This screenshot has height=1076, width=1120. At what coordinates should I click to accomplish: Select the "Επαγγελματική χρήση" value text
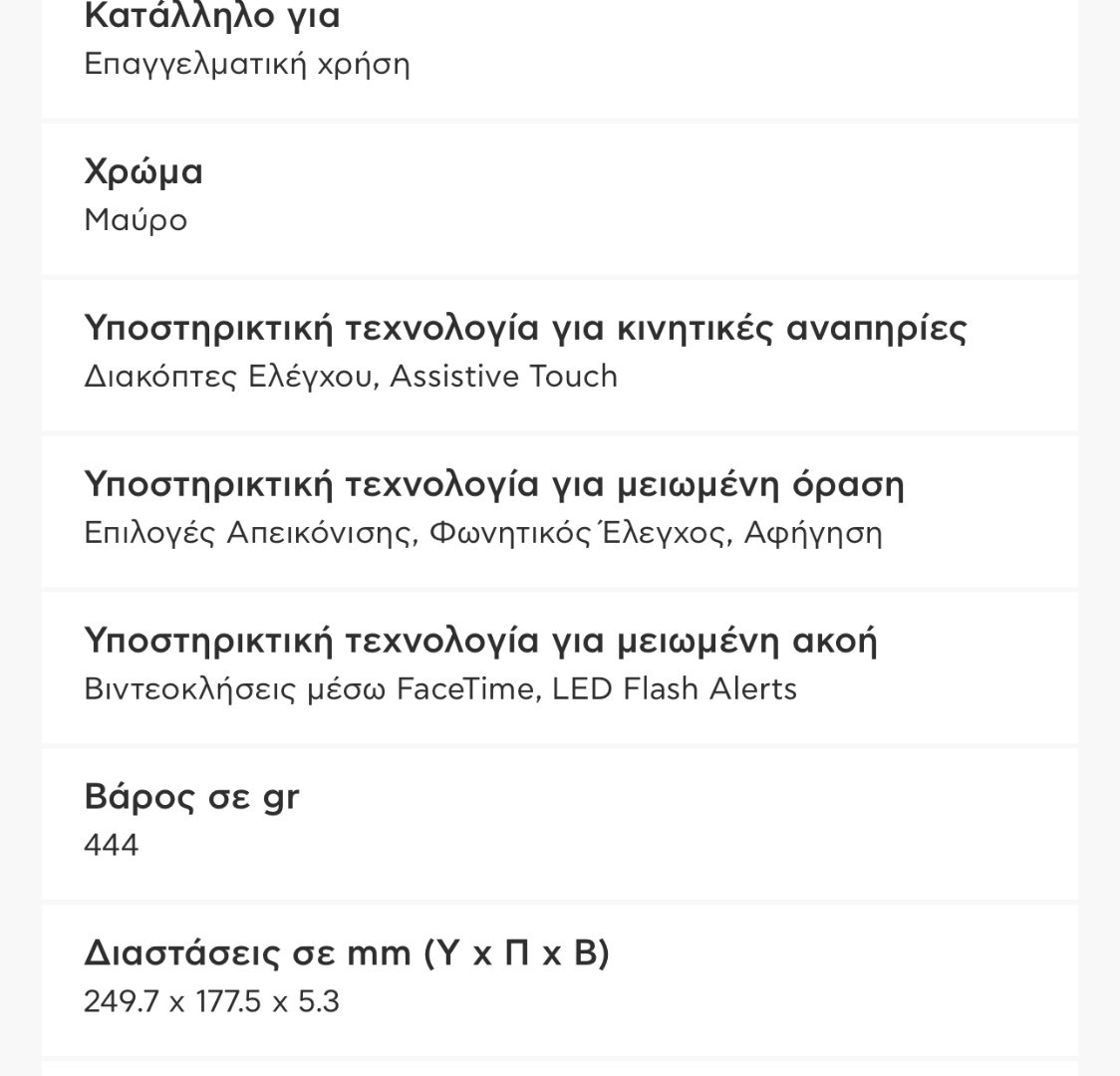coord(247,65)
